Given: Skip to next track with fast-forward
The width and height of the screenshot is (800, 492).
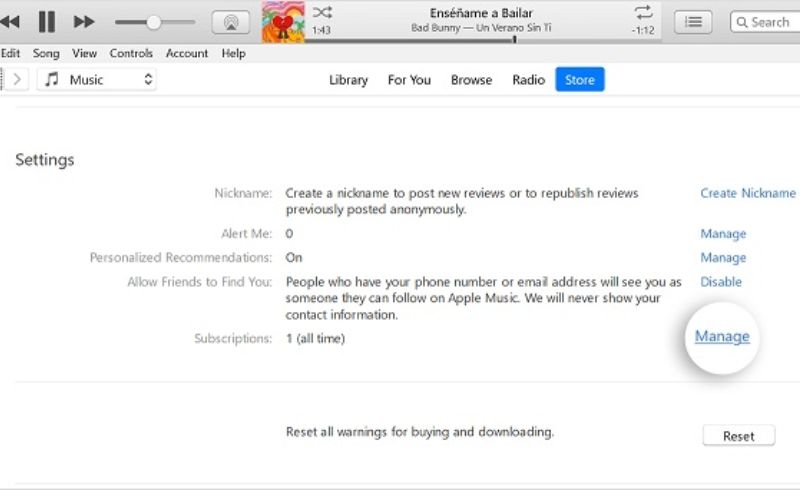Looking at the screenshot, I should pos(84,22).
